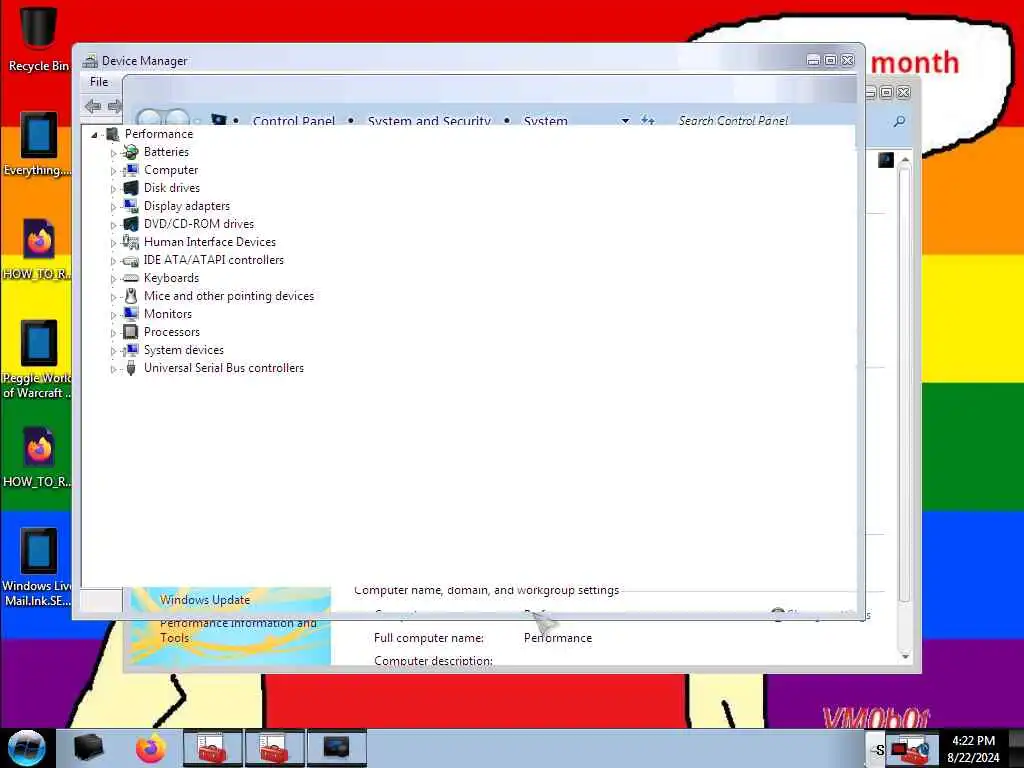1024x768 pixels.
Task: Expand the Human Interface Devices node
Action: [113, 243]
